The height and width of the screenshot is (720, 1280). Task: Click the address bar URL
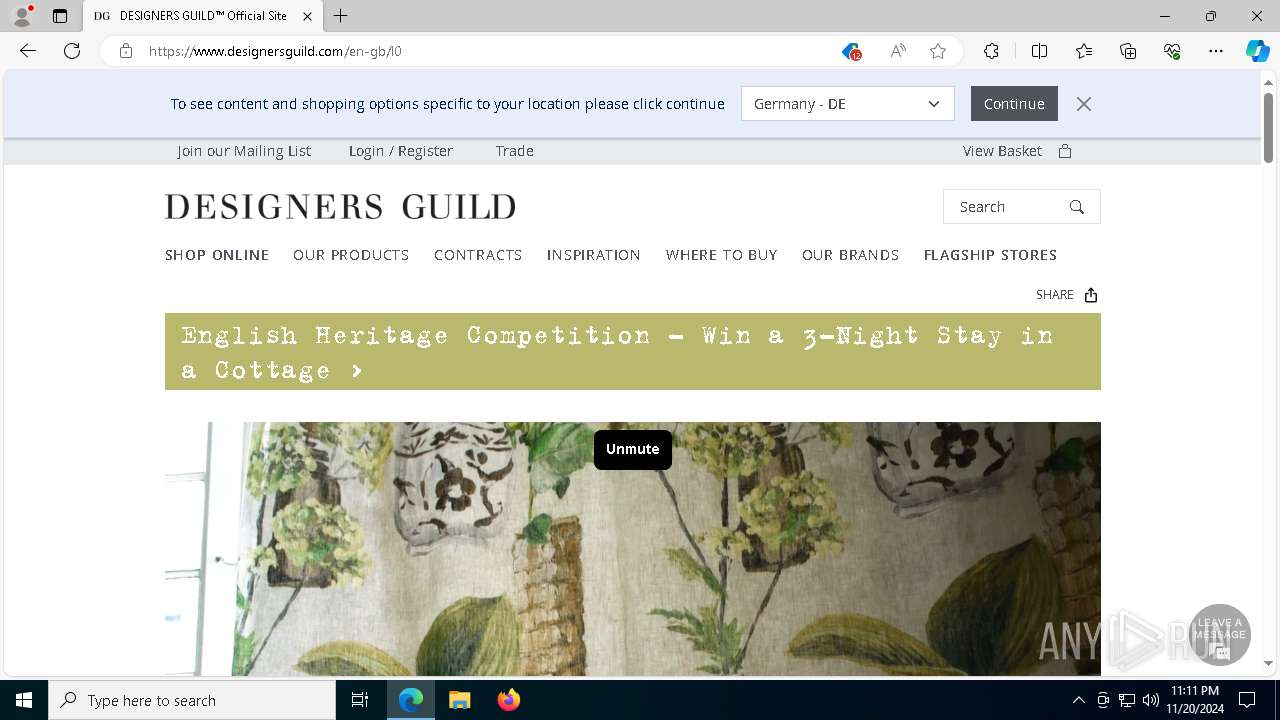[275, 51]
